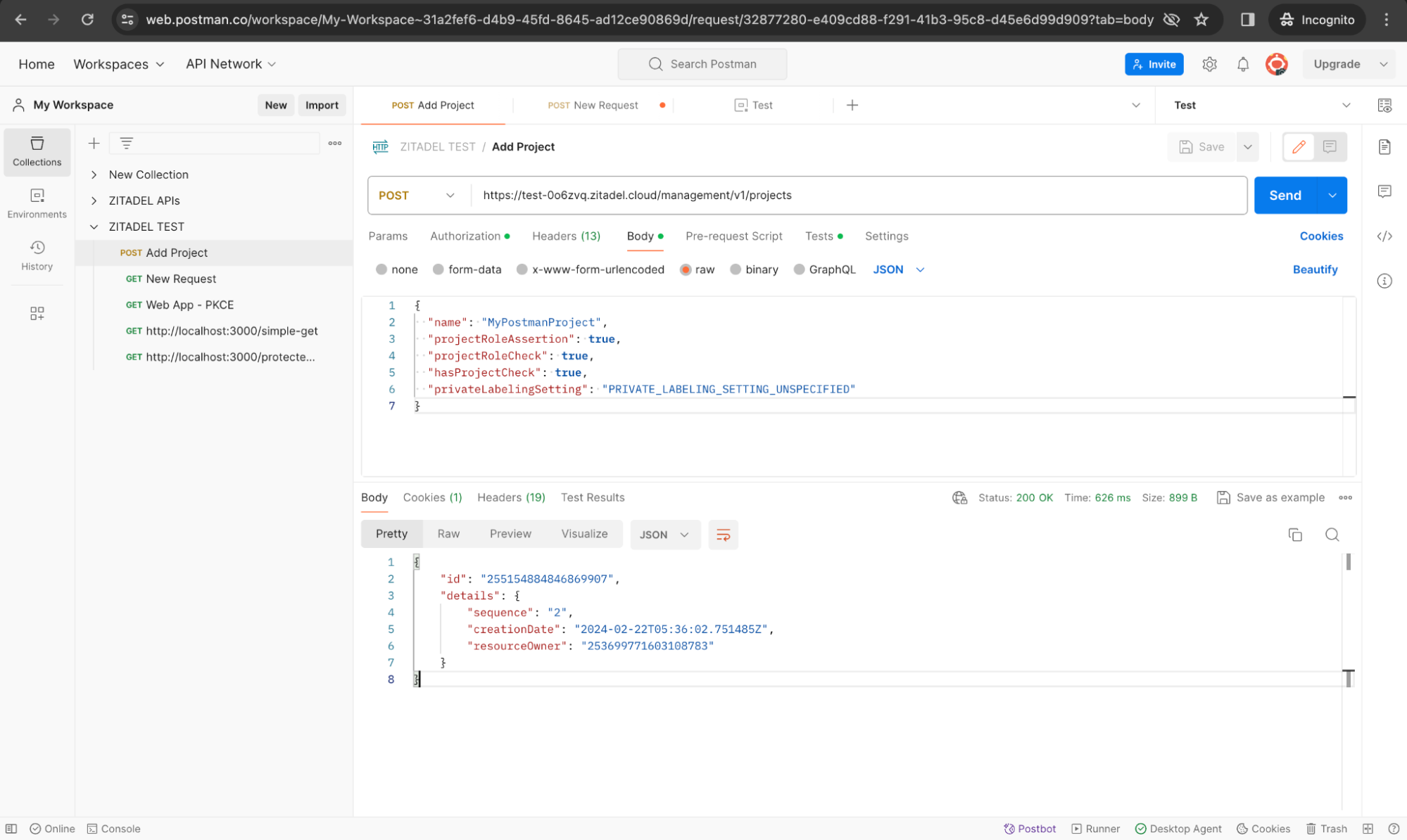Open the environment quick look icon
The width and height of the screenshot is (1407, 840).
pyautogui.click(x=1384, y=106)
